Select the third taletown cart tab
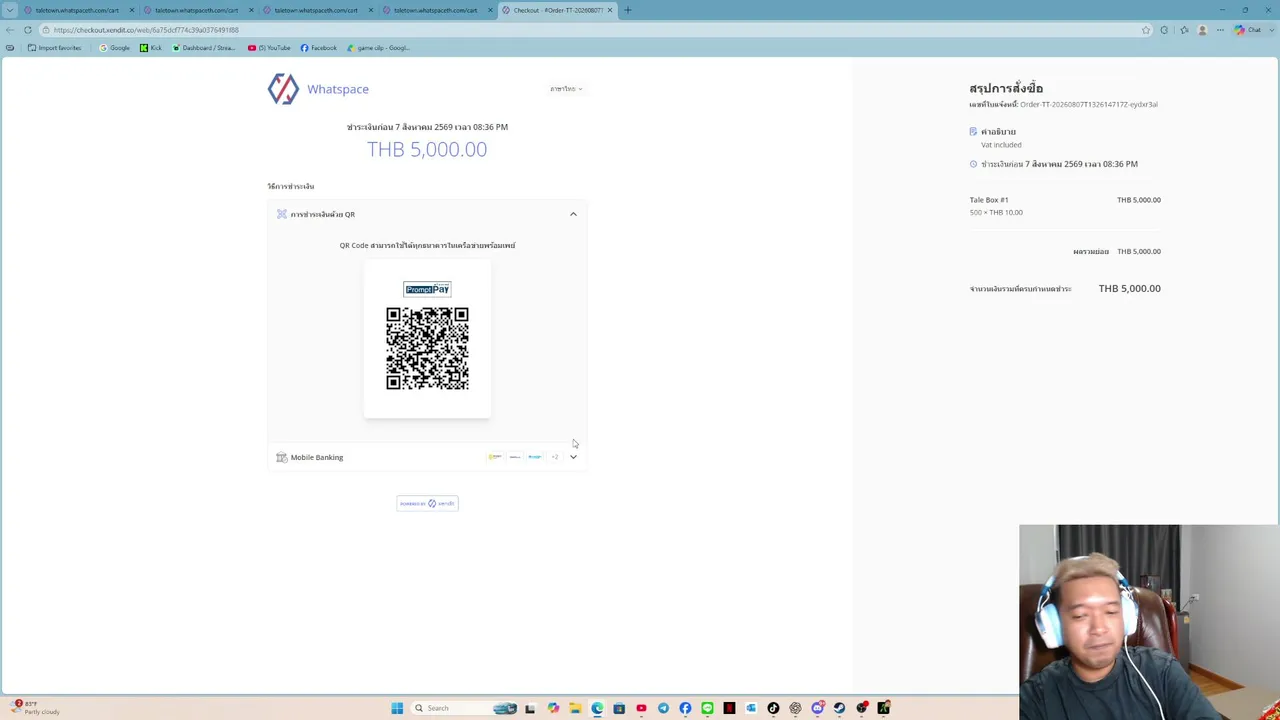The width and height of the screenshot is (1280, 720). [x=316, y=10]
